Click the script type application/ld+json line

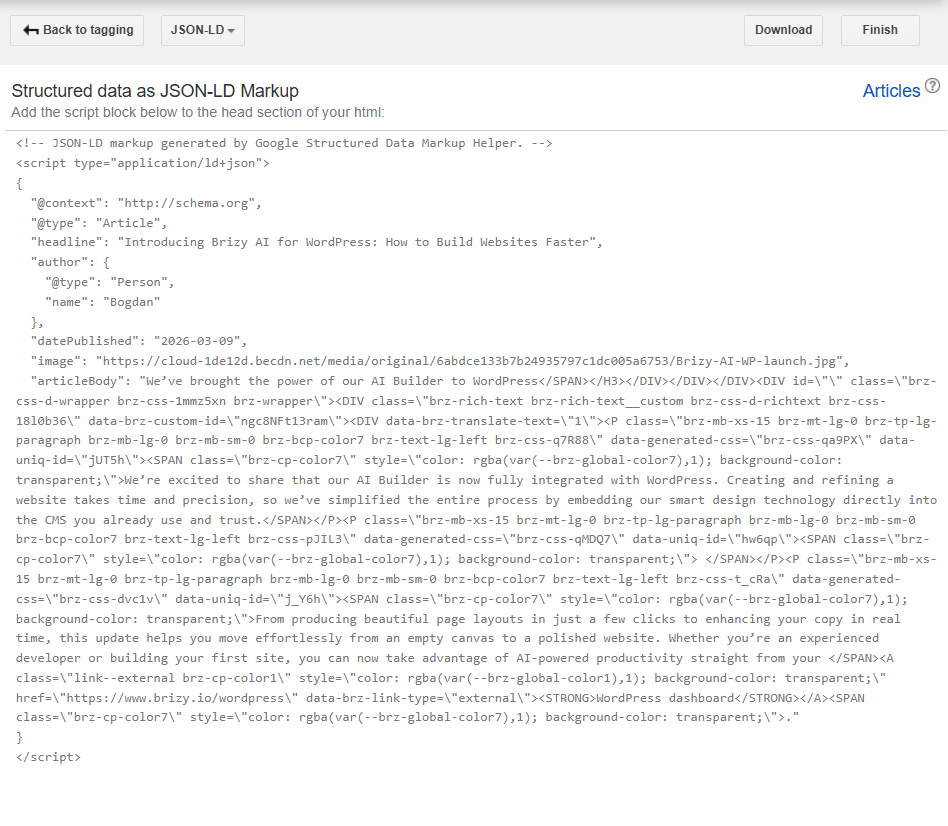point(143,163)
